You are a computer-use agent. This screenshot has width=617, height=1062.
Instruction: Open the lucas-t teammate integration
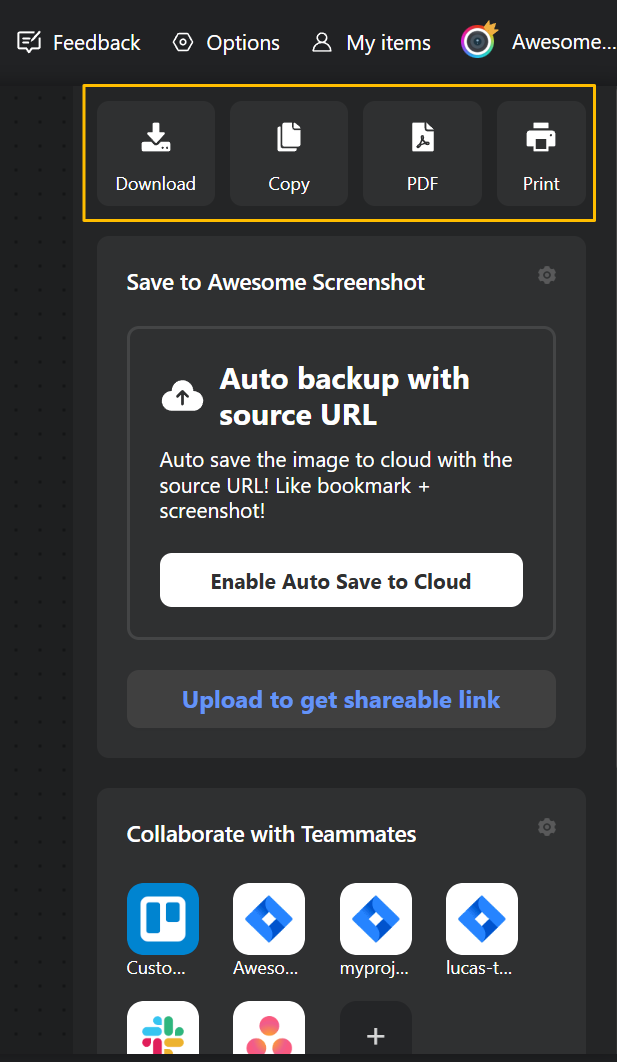coord(481,918)
